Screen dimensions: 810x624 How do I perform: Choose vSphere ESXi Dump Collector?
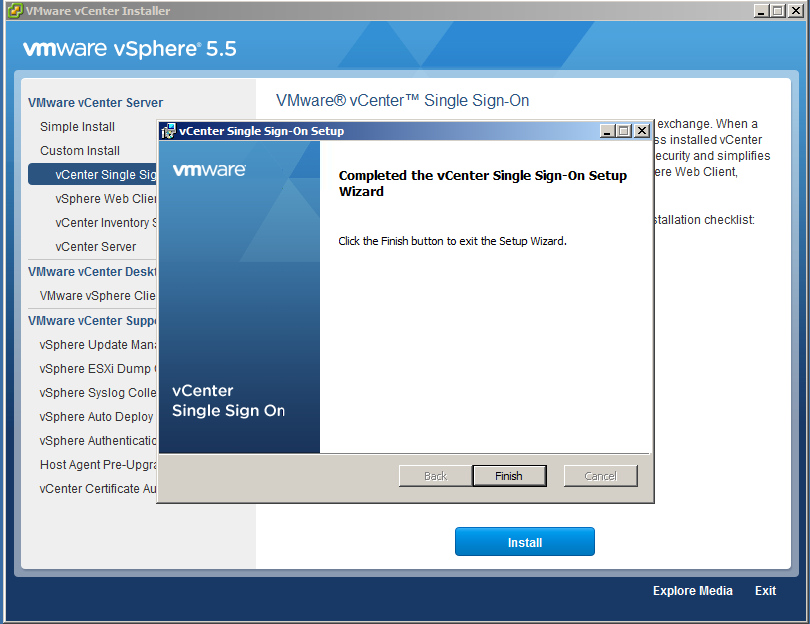pos(97,369)
